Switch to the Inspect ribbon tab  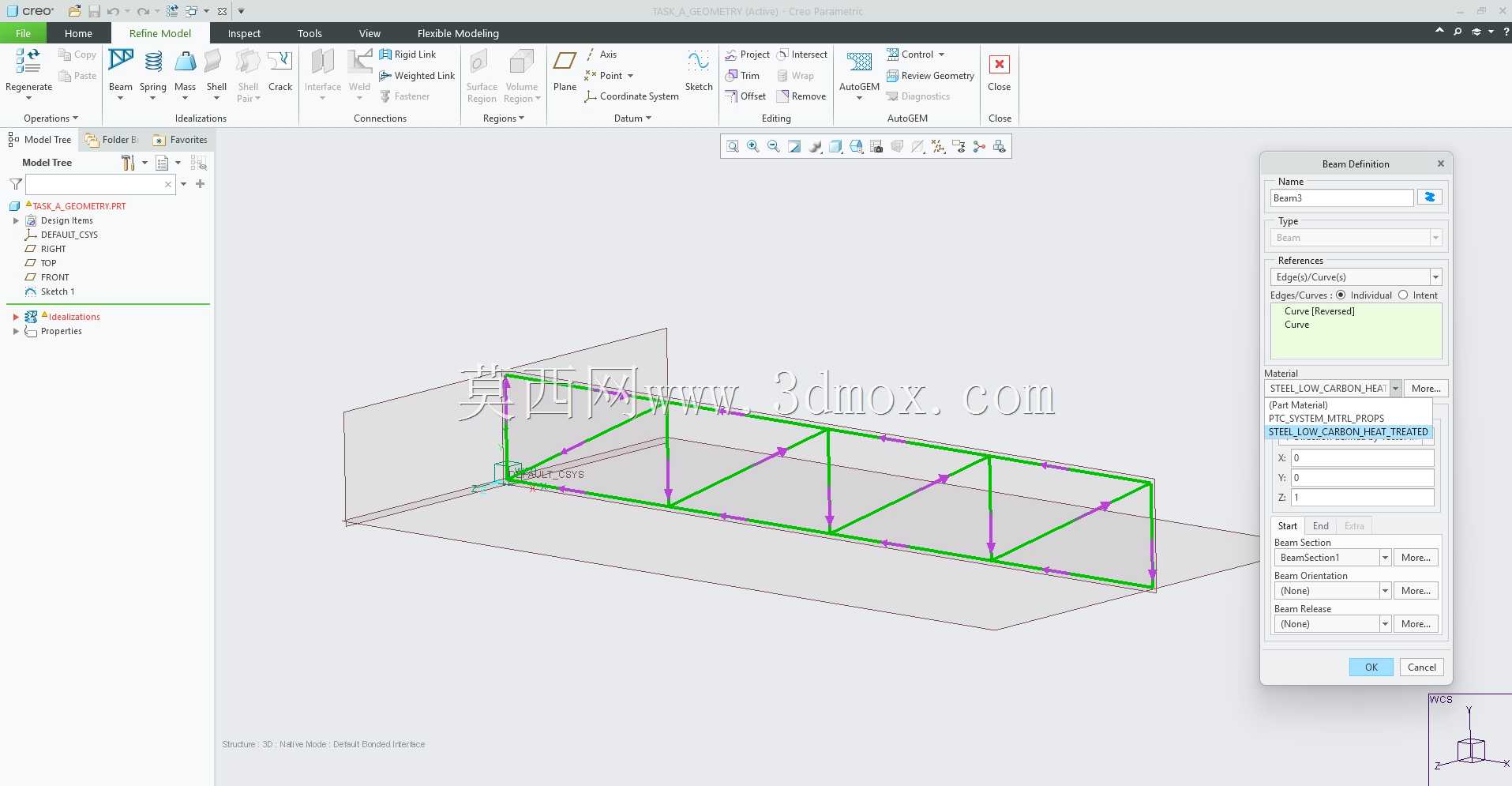[244, 33]
